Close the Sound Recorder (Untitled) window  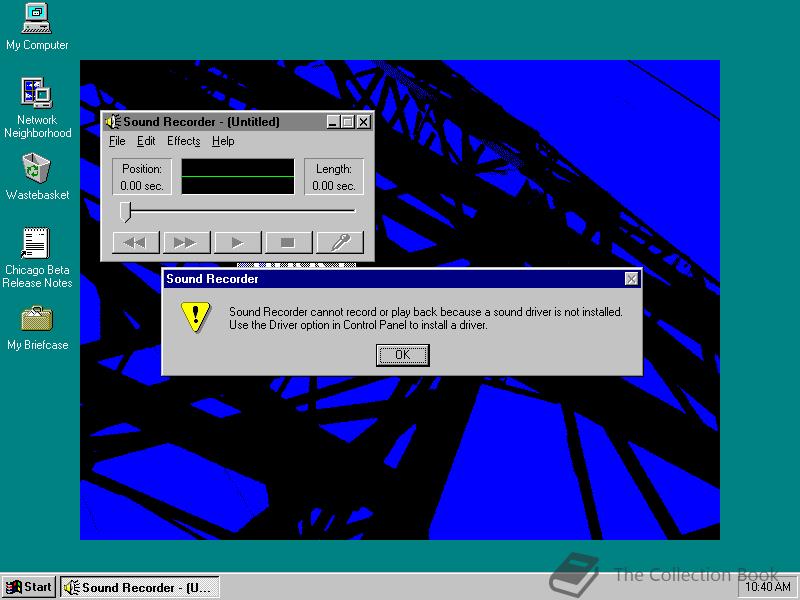click(x=363, y=122)
